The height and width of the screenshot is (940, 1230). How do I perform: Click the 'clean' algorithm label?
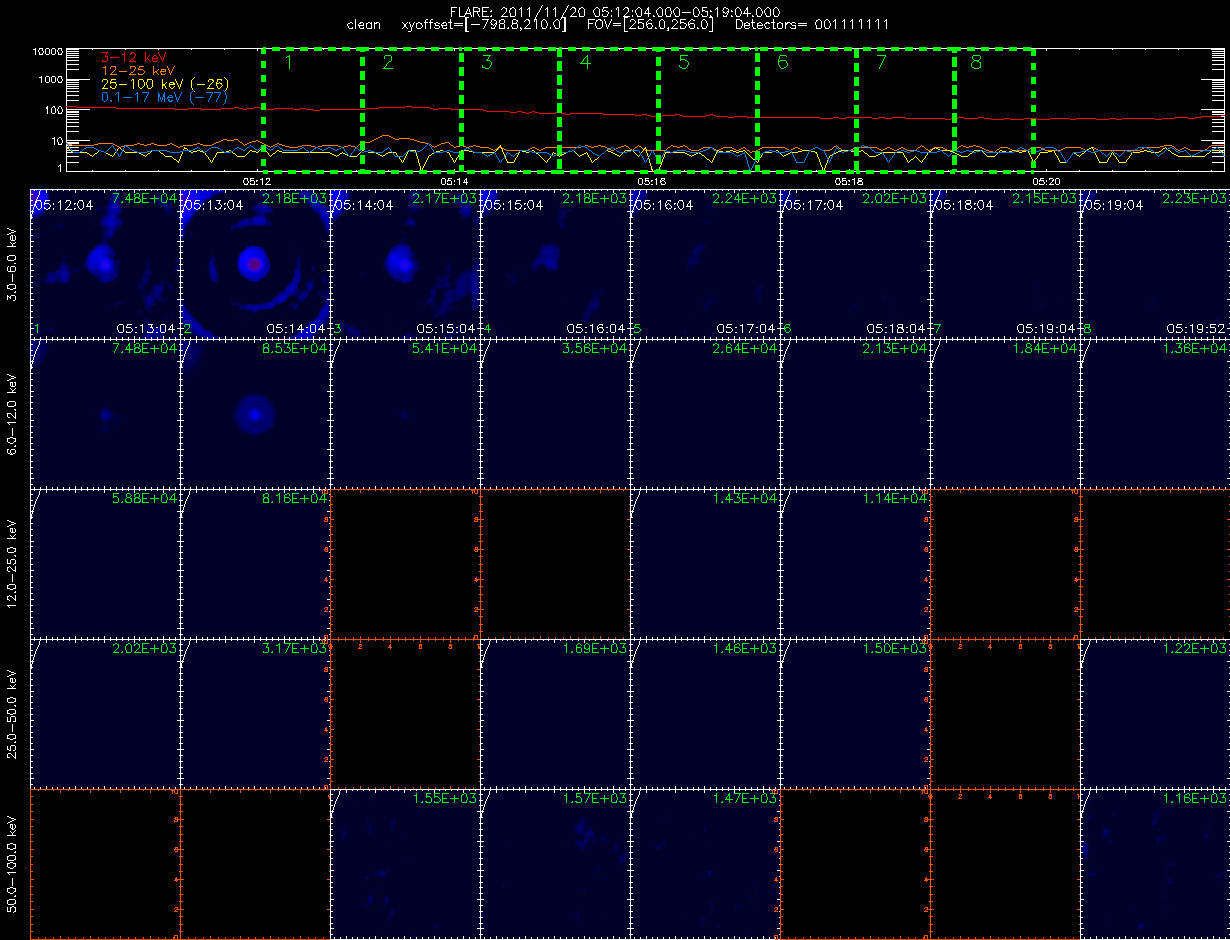(363, 24)
